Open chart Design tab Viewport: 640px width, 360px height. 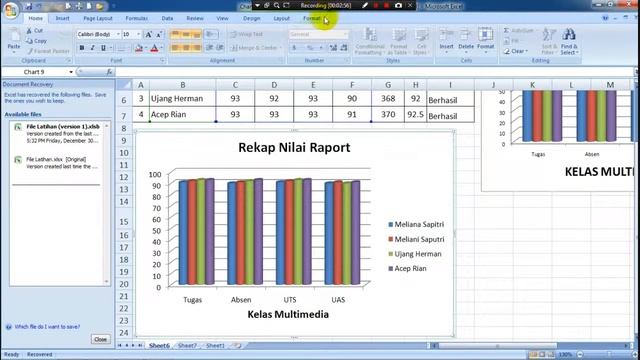coord(251,18)
